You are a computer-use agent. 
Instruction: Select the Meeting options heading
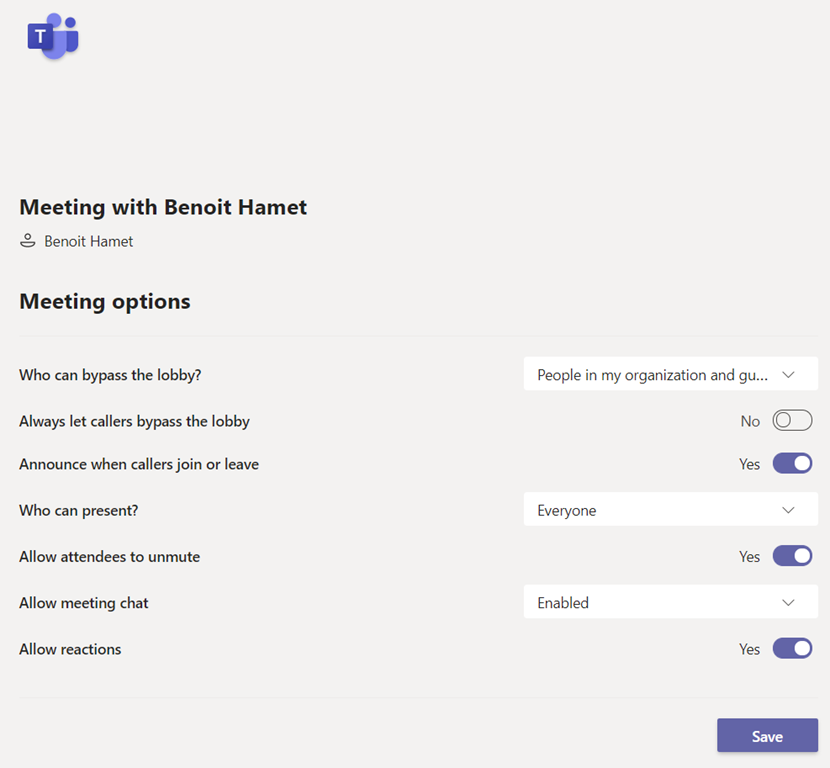click(x=105, y=301)
